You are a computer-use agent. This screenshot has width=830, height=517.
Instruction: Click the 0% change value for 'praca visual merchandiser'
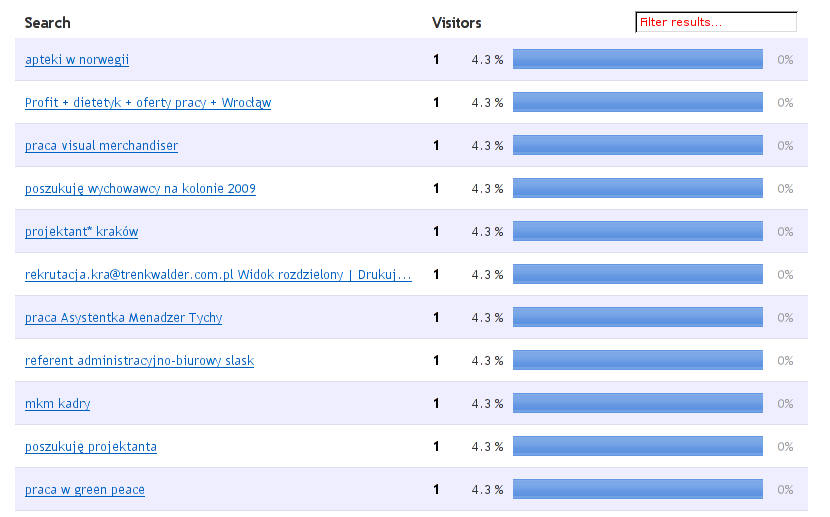point(785,146)
